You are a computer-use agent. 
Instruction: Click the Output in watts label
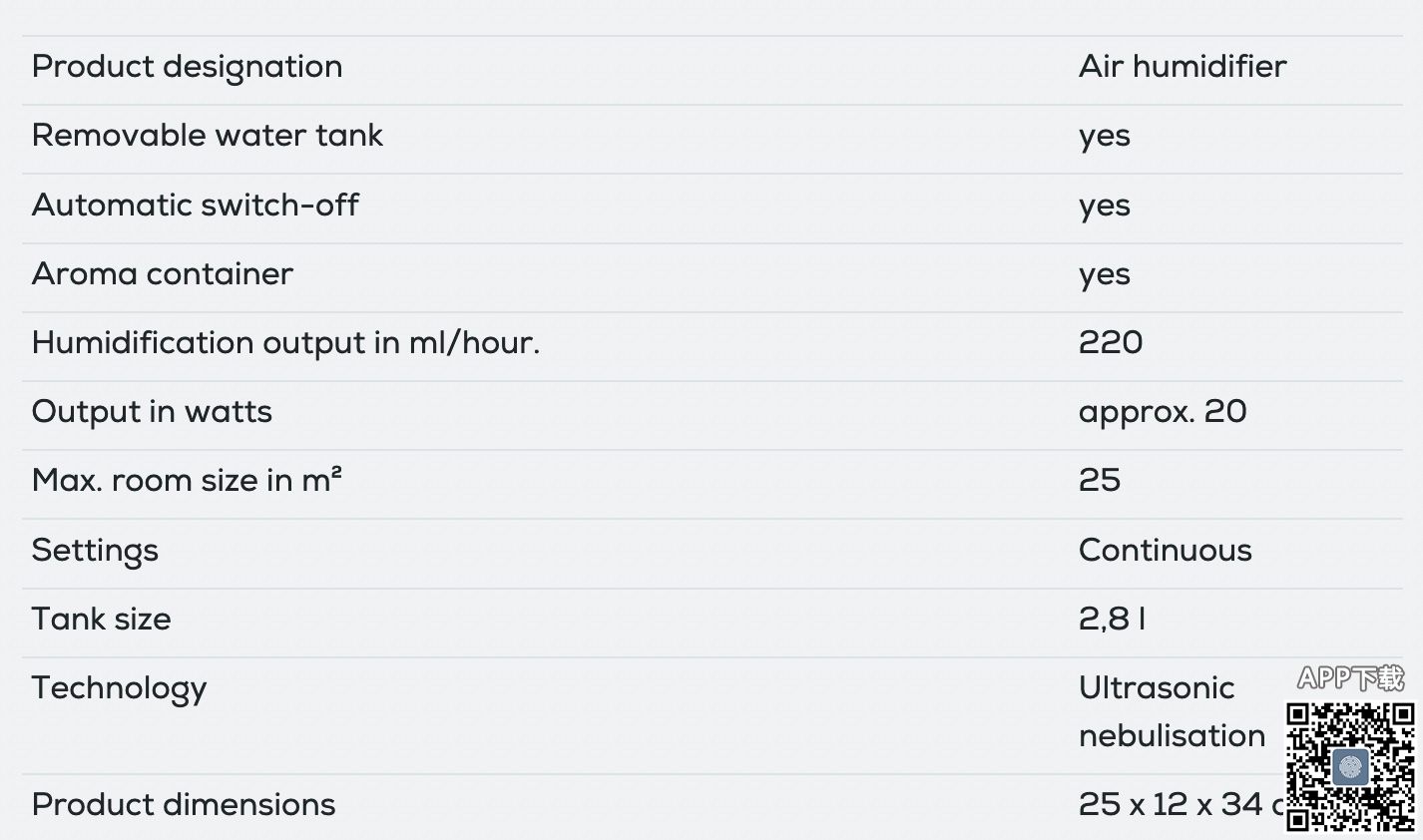152,412
